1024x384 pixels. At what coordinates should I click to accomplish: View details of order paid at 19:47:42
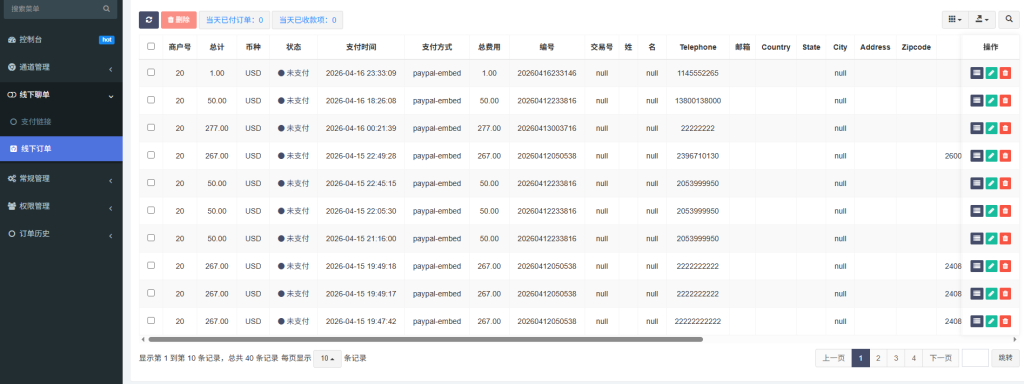coord(976,321)
